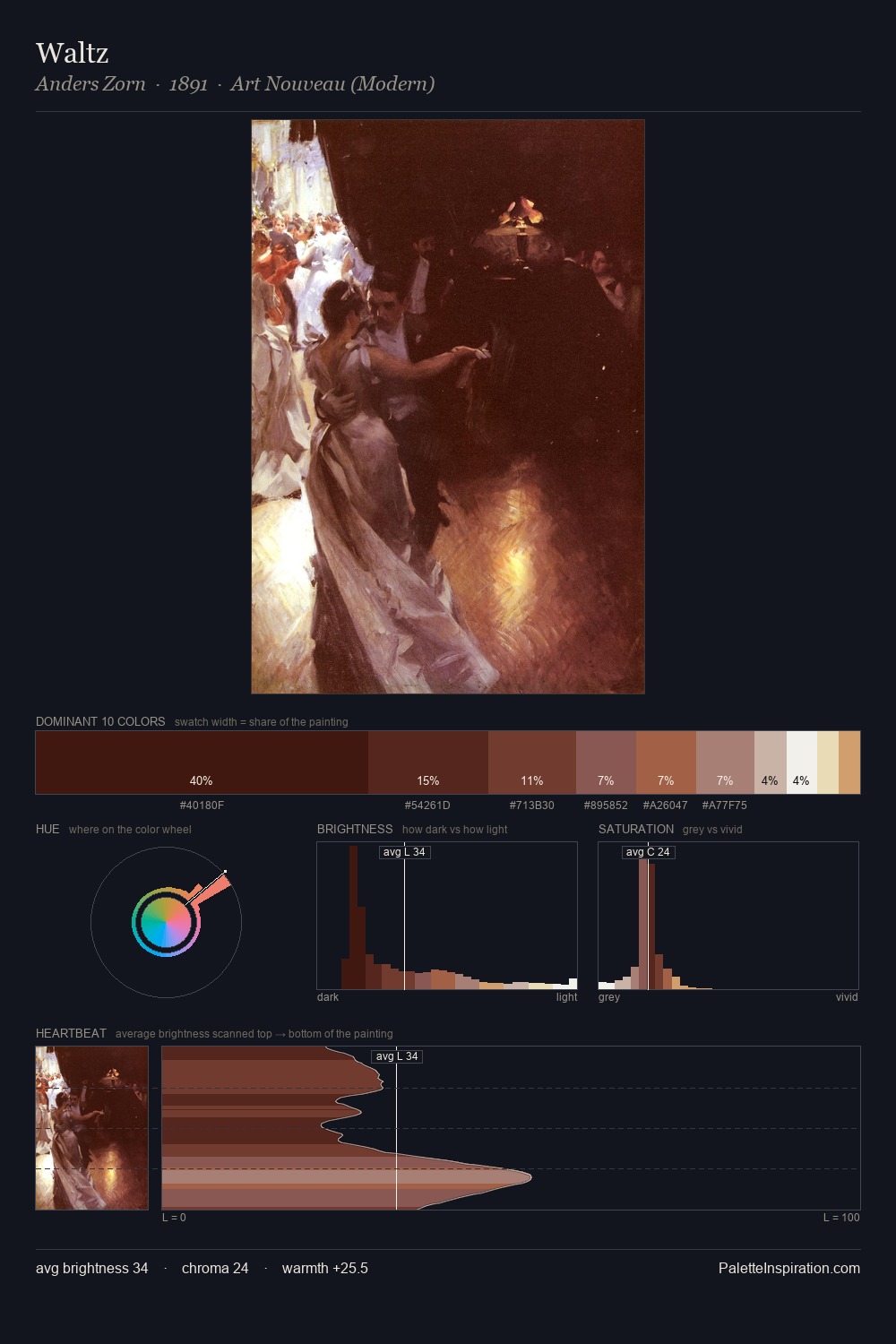Viewport: 896px width, 1344px height.
Task: Click the grey axis label
Action: click(x=609, y=997)
